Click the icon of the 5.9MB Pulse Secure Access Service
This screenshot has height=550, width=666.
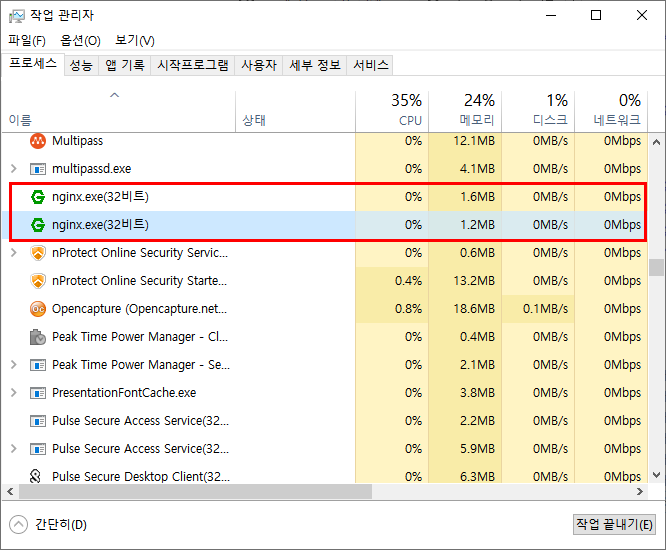(x=38, y=449)
